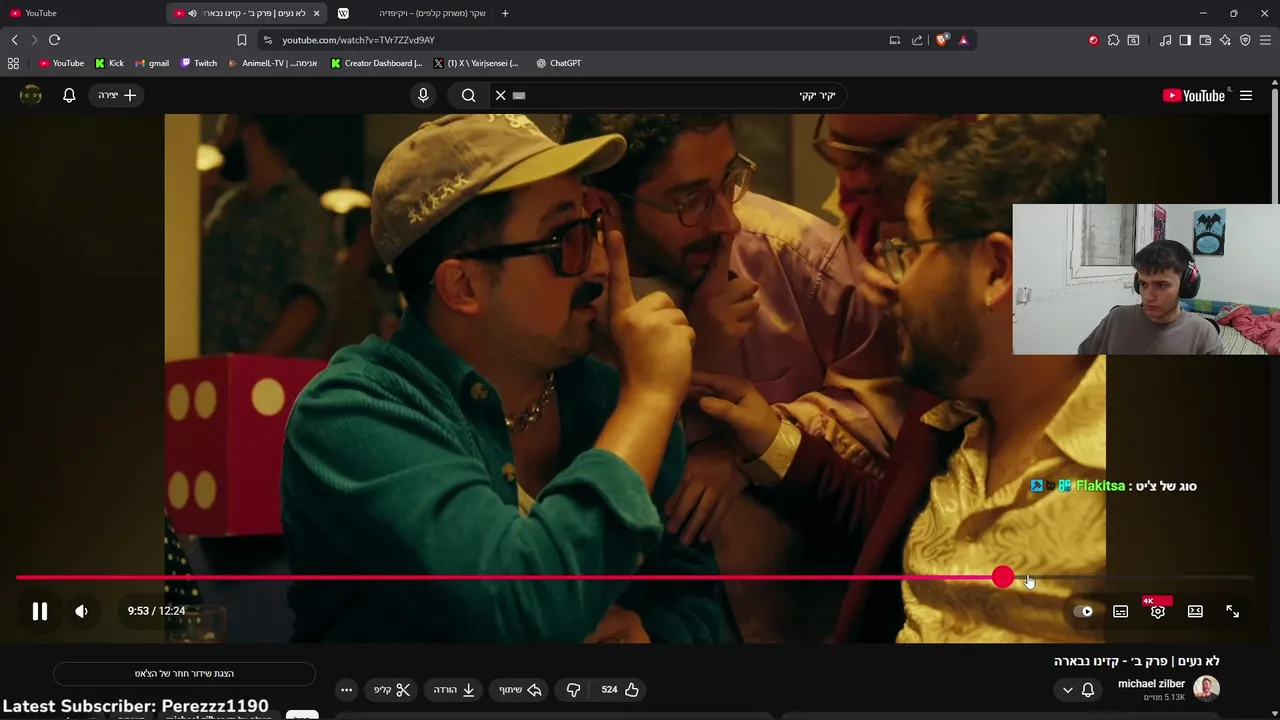This screenshot has height=720, width=1280.
Task: Go to YouTube home via the logo
Action: pos(1194,95)
